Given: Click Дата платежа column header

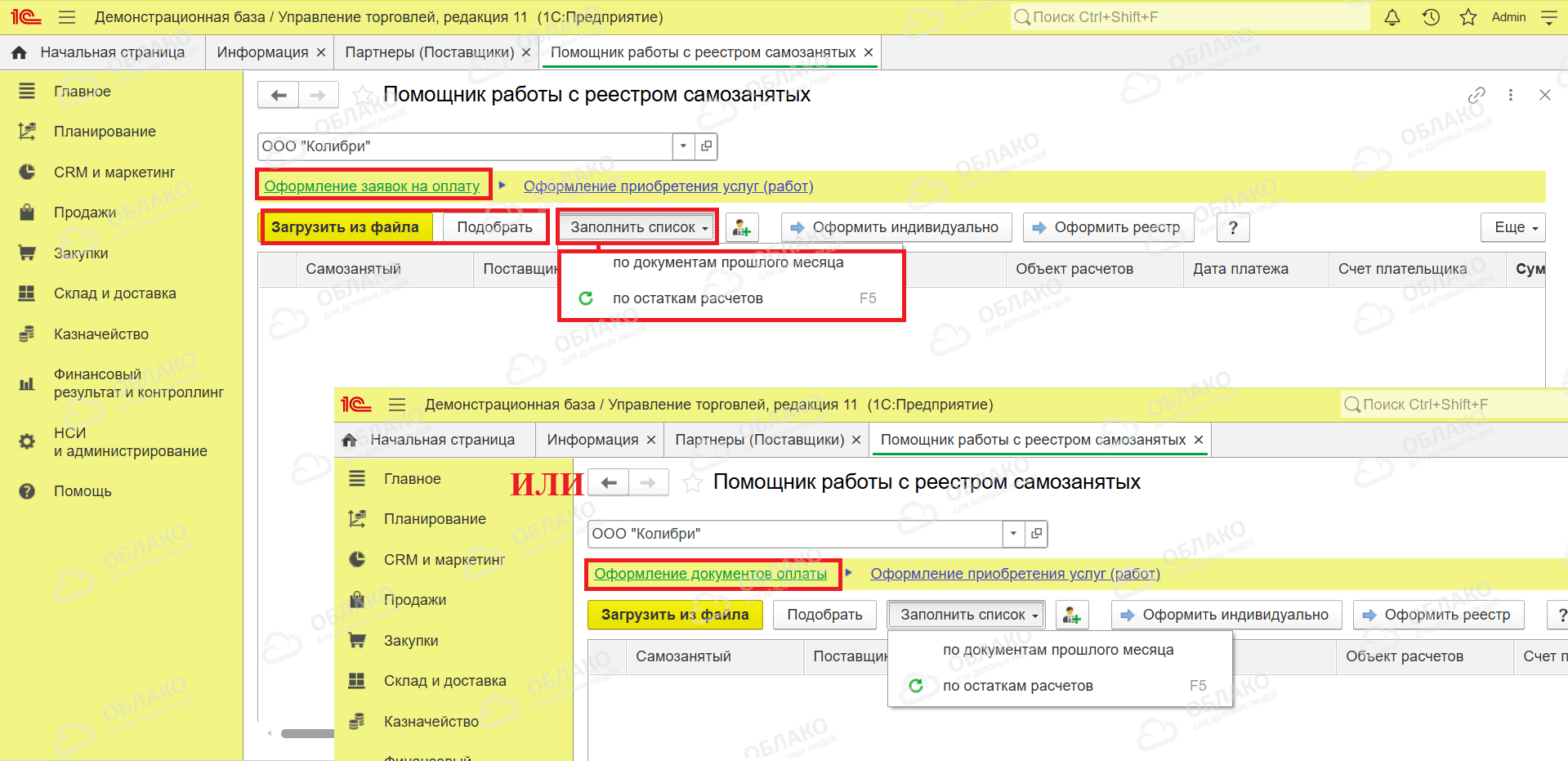Looking at the screenshot, I should [x=1256, y=269].
